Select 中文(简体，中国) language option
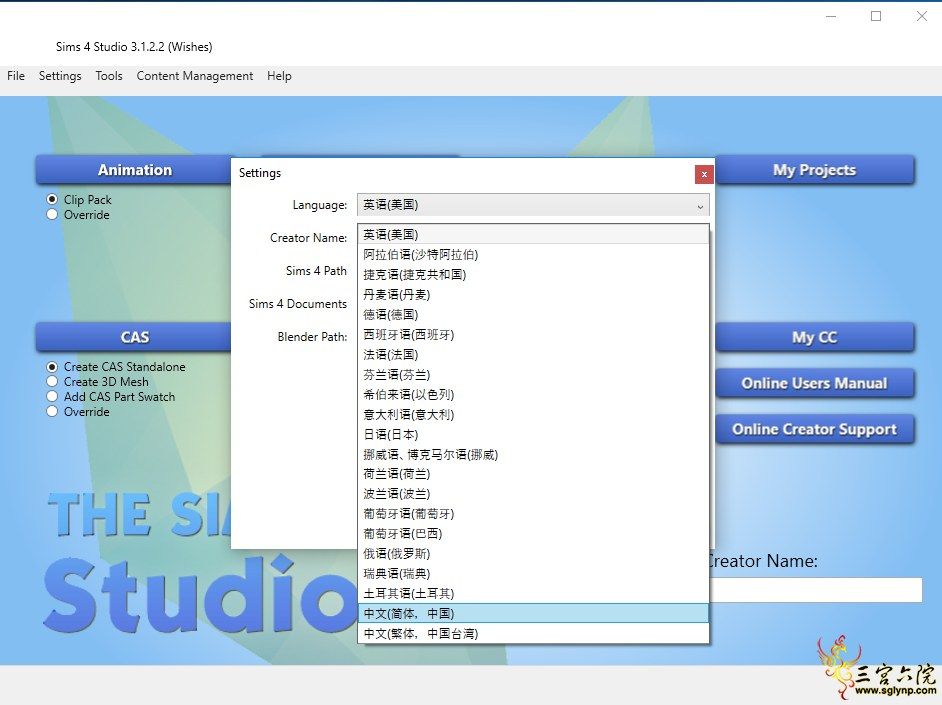The width and height of the screenshot is (942, 705). (x=533, y=613)
